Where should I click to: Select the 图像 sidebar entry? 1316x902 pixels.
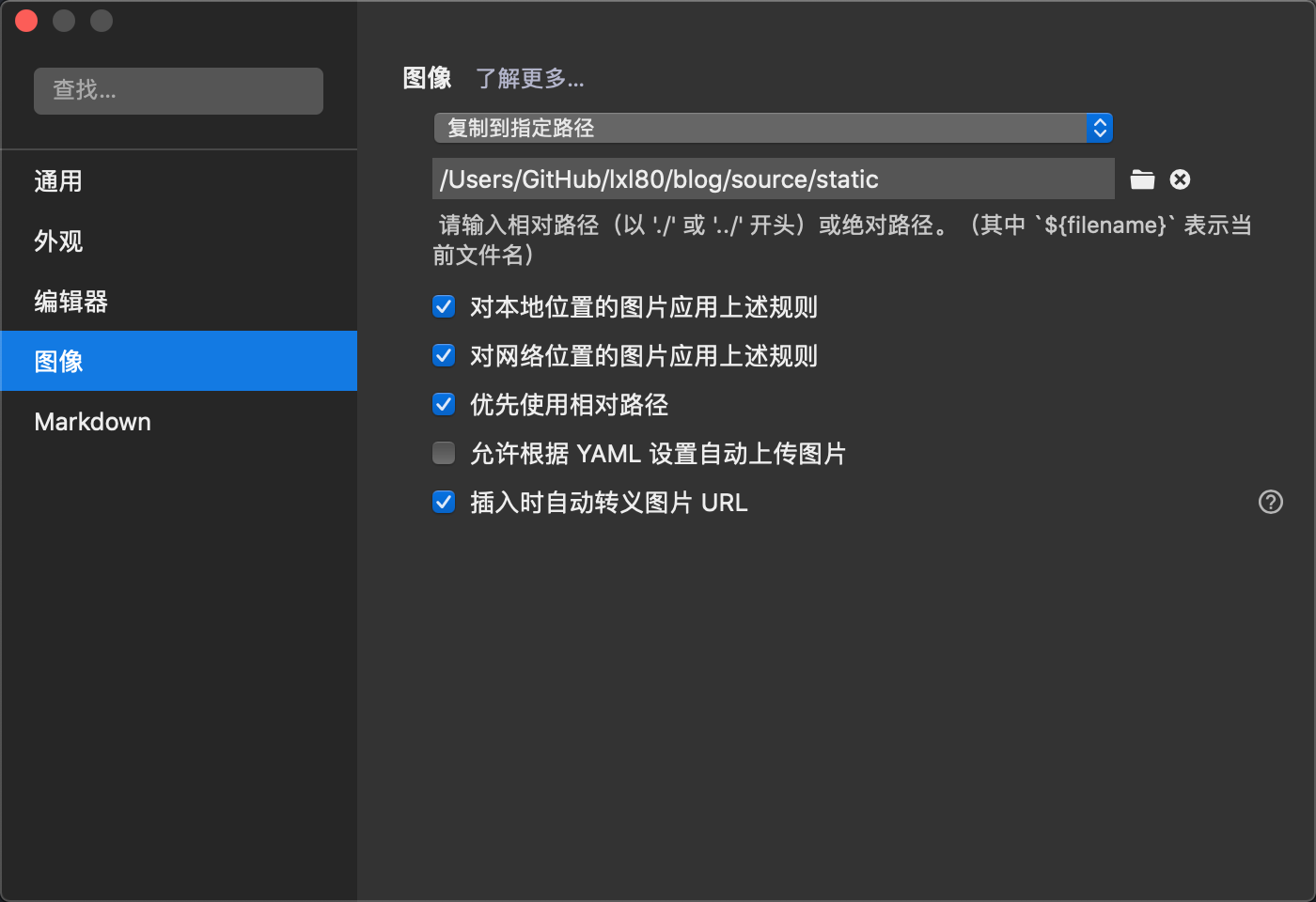pyautogui.click(x=59, y=361)
